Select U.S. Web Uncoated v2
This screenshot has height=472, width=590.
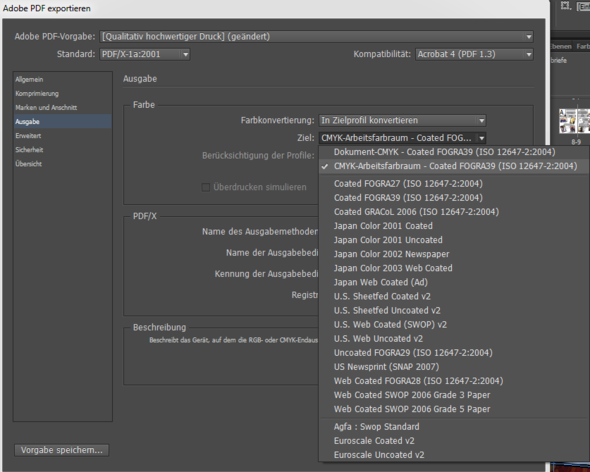[x=454, y=339]
